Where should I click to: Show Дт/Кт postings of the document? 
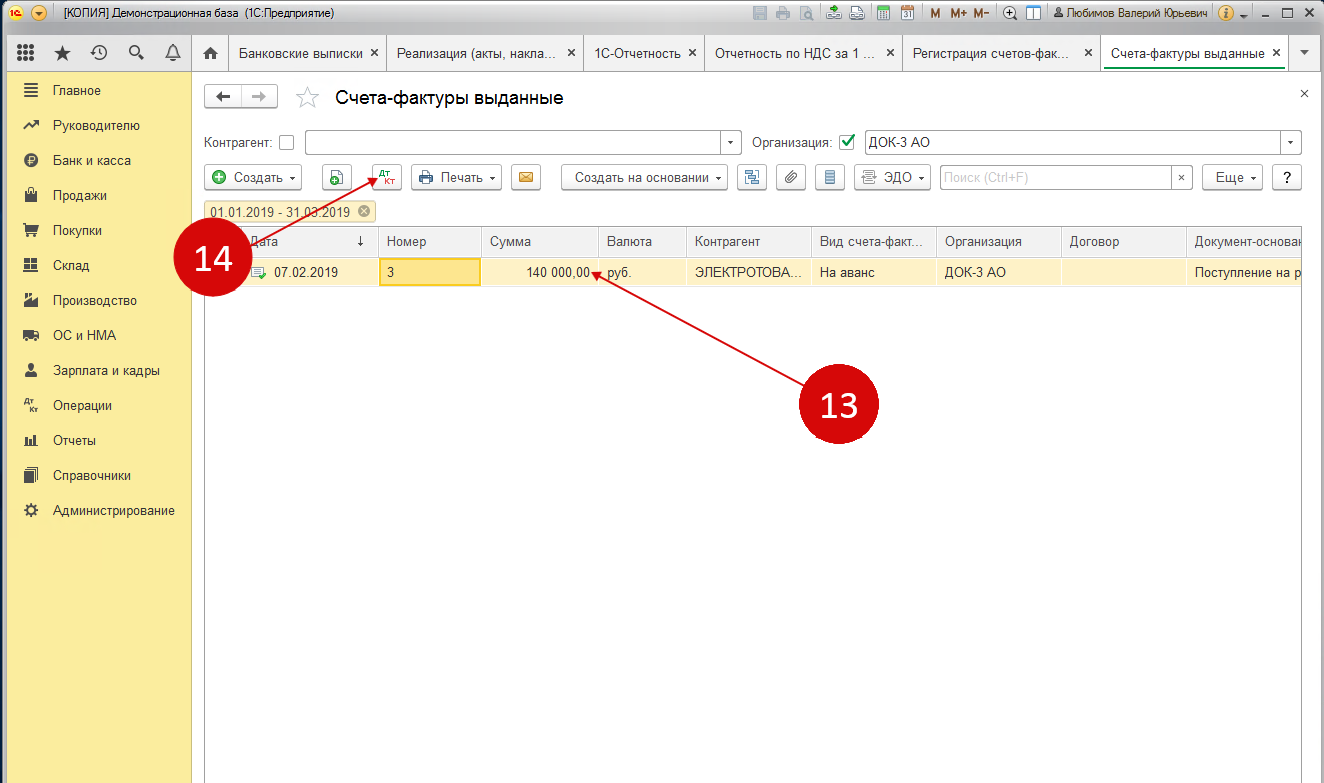[387, 177]
